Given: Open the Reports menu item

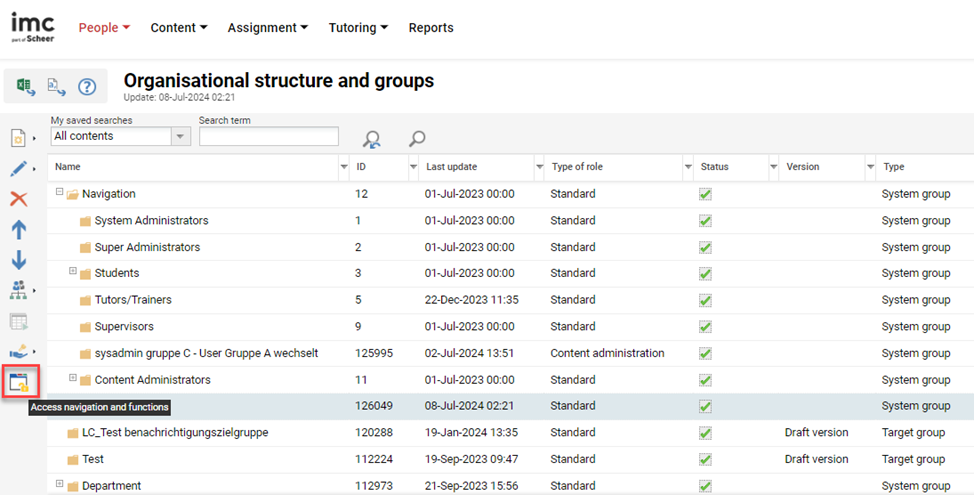Looking at the screenshot, I should coord(430,28).
